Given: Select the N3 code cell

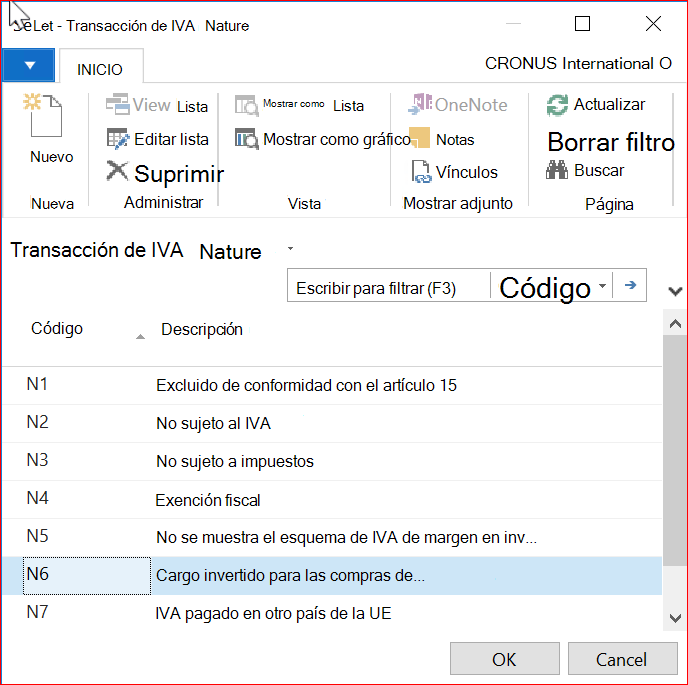Looking at the screenshot, I should tap(87, 461).
